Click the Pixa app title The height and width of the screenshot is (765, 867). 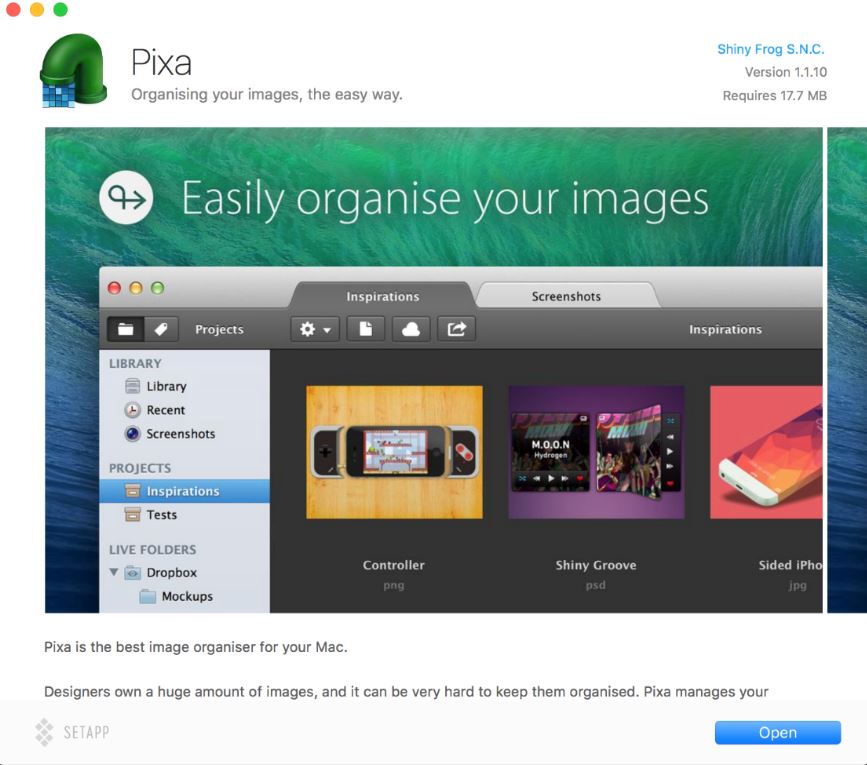pyautogui.click(x=161, y=62)
